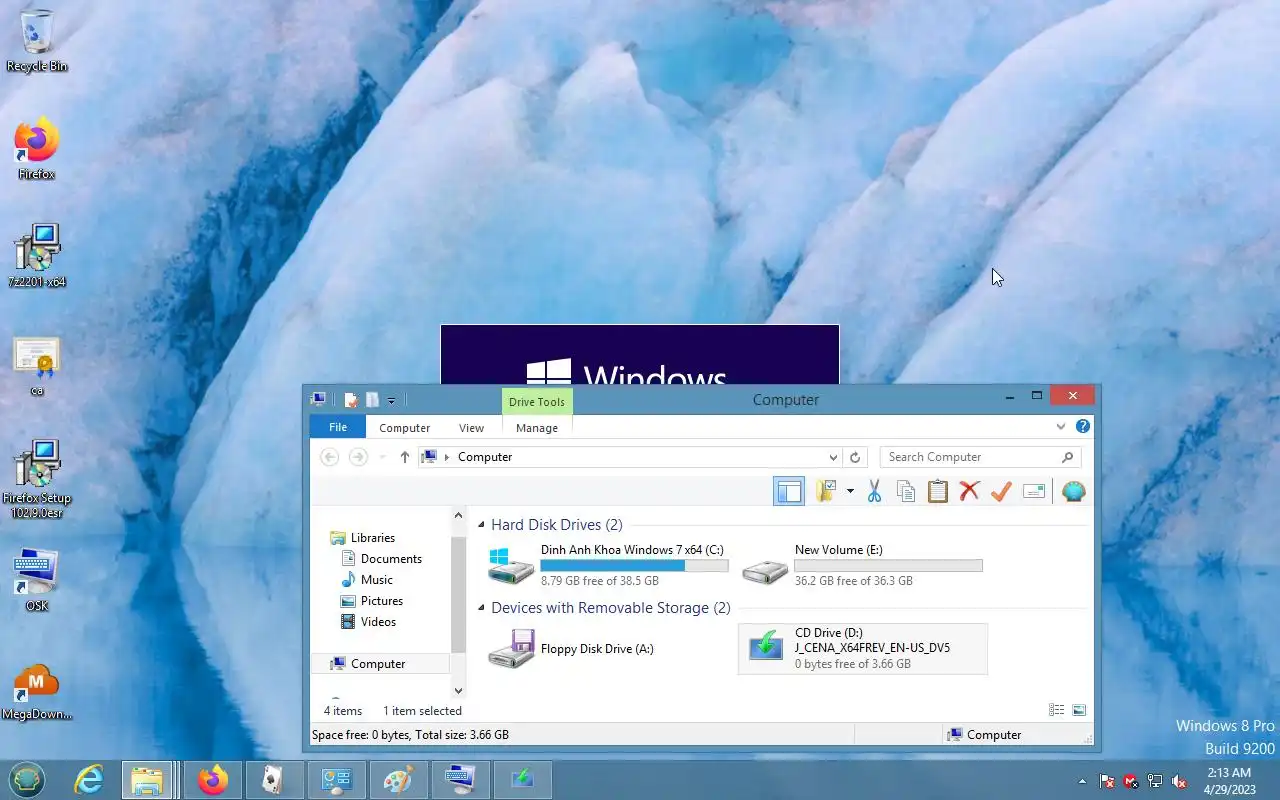Click the Back navigation arrow
The width and height of the screenshot is (1280, 800).
pyautogui.click(x=329, y=457)
